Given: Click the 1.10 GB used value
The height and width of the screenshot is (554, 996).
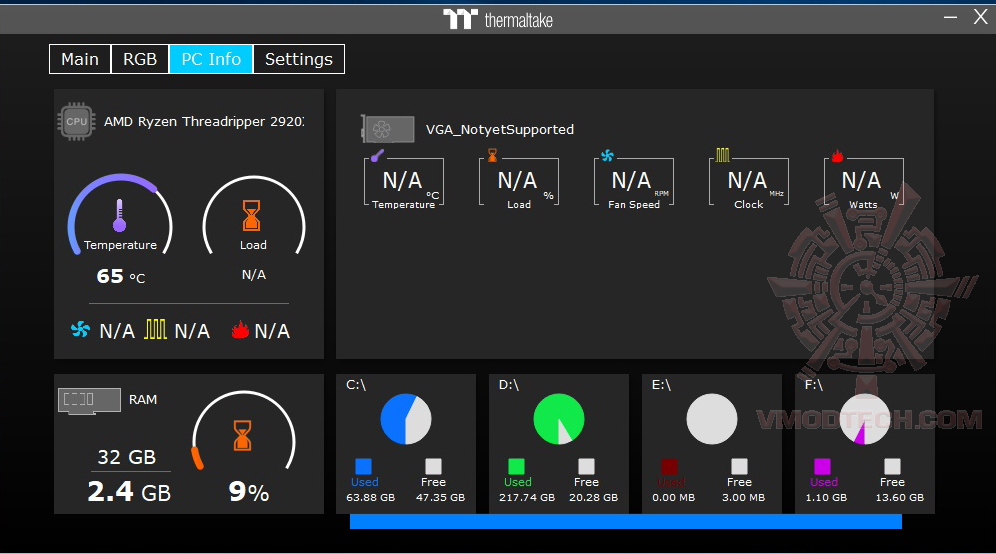Looking at the screenshot, I should 826,497.
